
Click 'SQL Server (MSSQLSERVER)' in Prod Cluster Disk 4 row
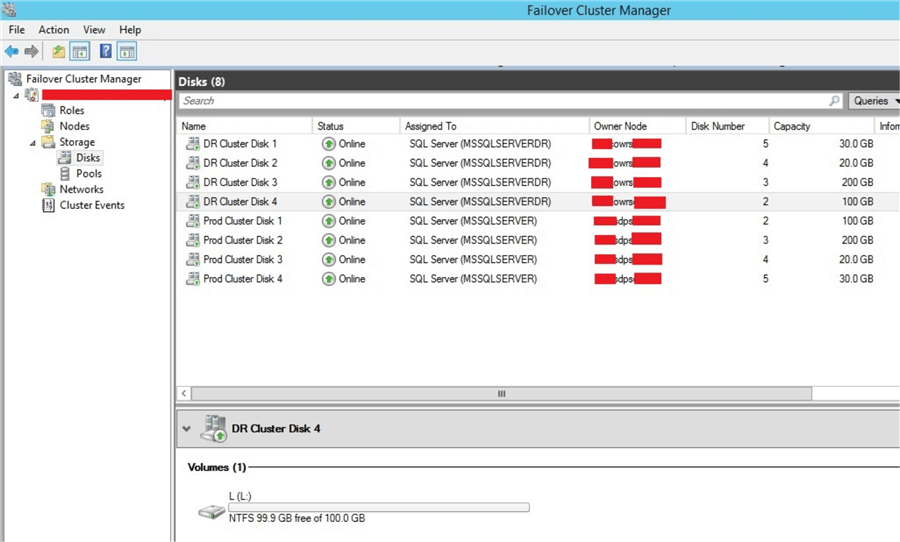tap(473, 278)
